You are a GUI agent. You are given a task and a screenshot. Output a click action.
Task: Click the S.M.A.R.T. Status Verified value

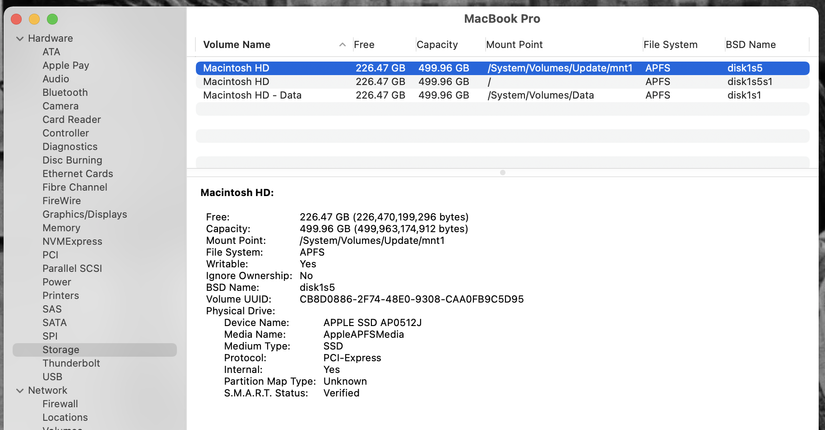pyautogui.click(x=341, y=393)
